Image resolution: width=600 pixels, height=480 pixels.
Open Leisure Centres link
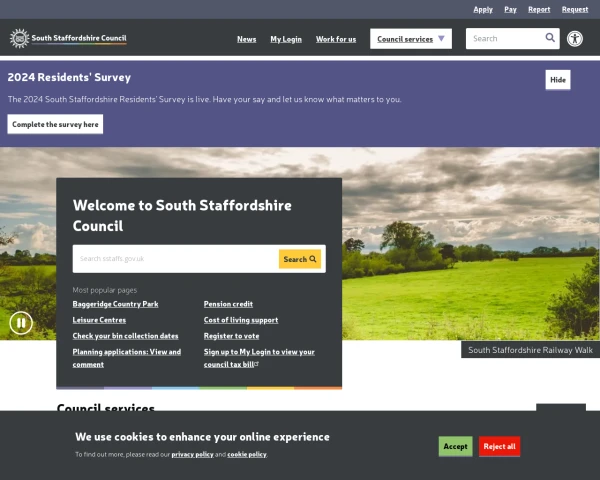click(x=99, y=320)
